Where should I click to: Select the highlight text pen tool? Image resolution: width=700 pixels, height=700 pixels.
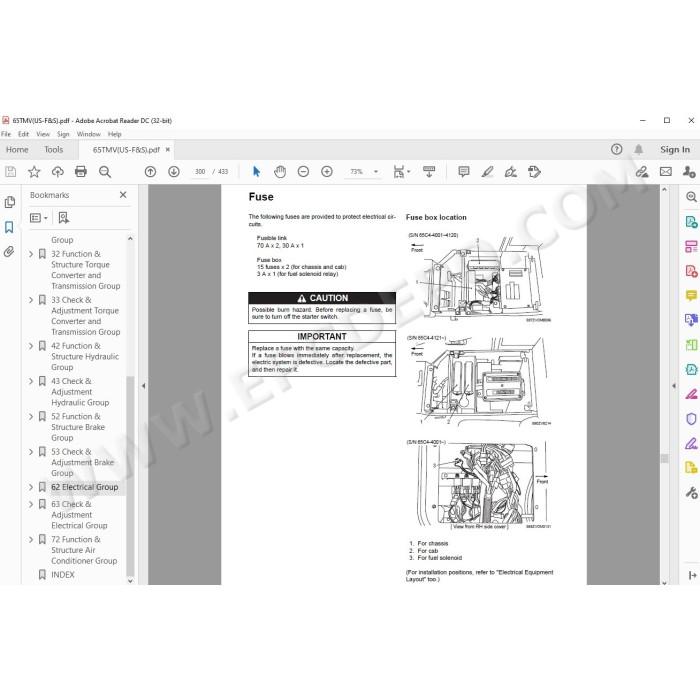click(x=488, y=172)
